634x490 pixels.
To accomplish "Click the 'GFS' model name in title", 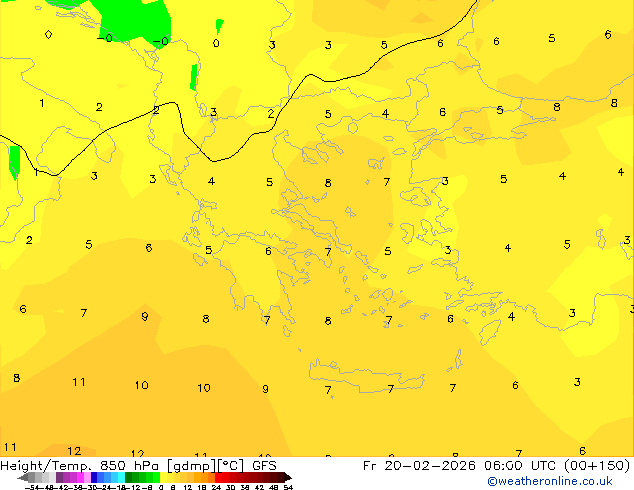I will pyautogui.click(x=264, y=466).
